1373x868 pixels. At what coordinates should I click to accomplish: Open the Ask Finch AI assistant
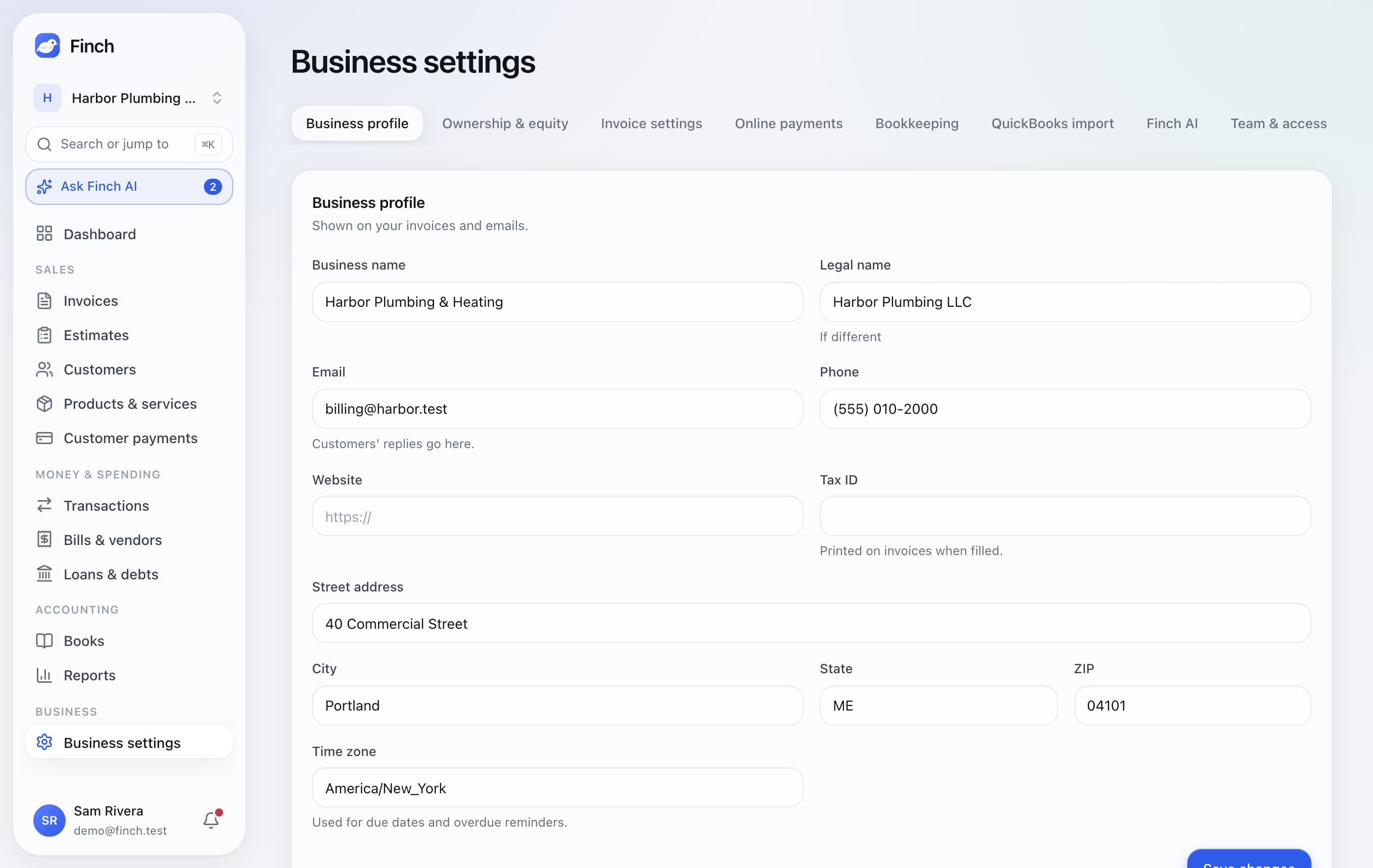click(x=129, y=186)
